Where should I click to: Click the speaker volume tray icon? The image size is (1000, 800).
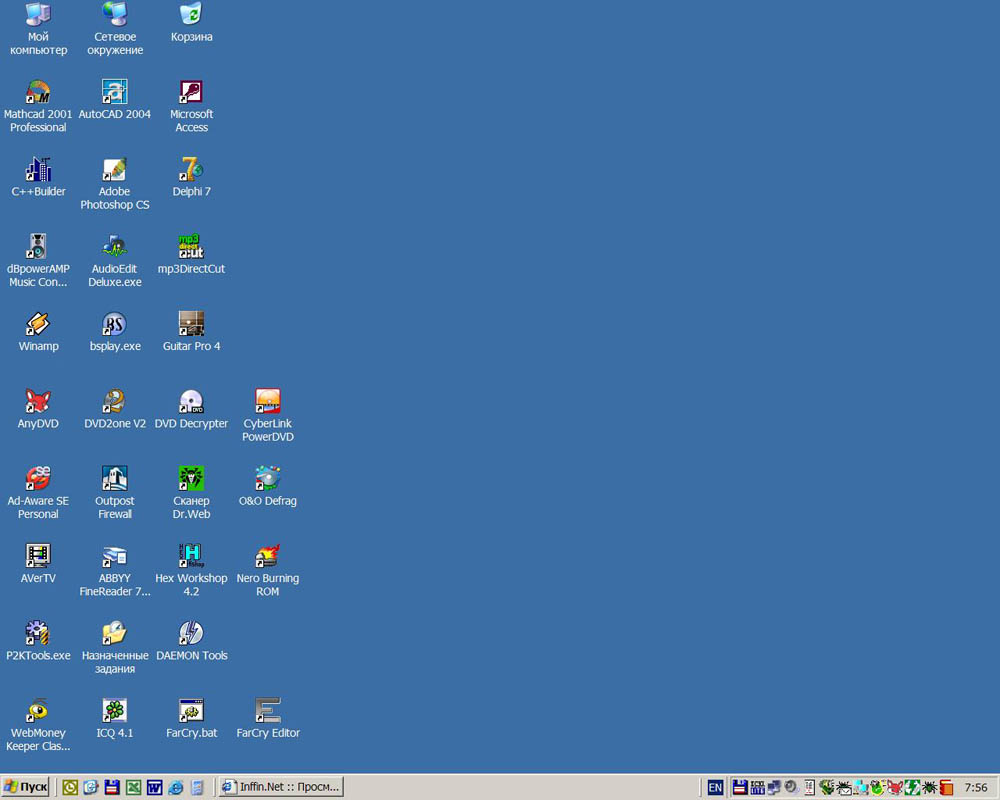click(x=791, y=787)
